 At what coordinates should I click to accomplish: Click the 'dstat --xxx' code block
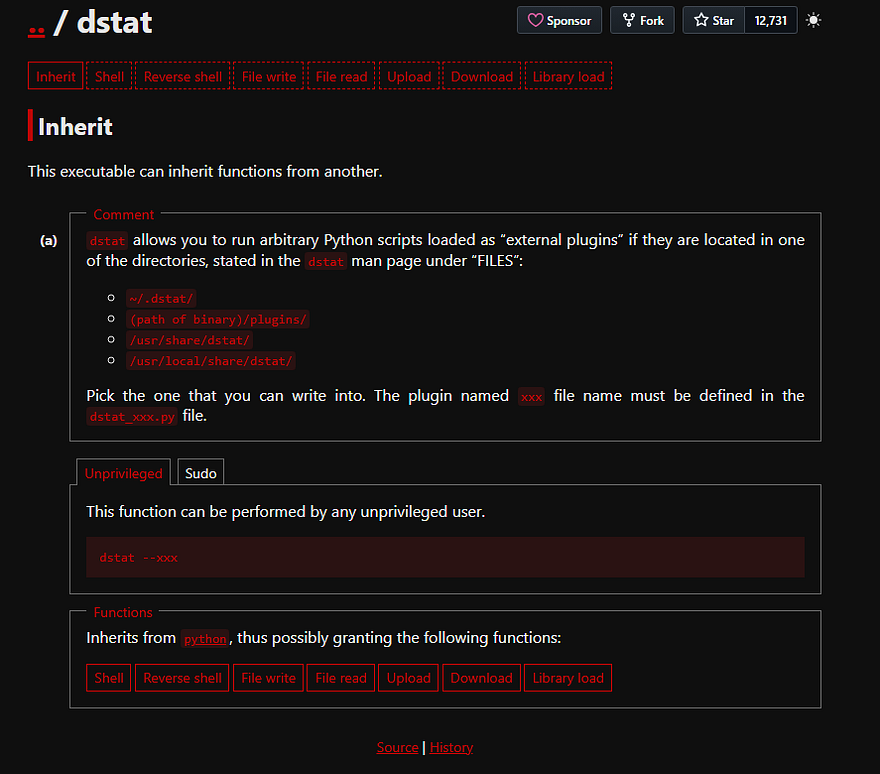445,557
